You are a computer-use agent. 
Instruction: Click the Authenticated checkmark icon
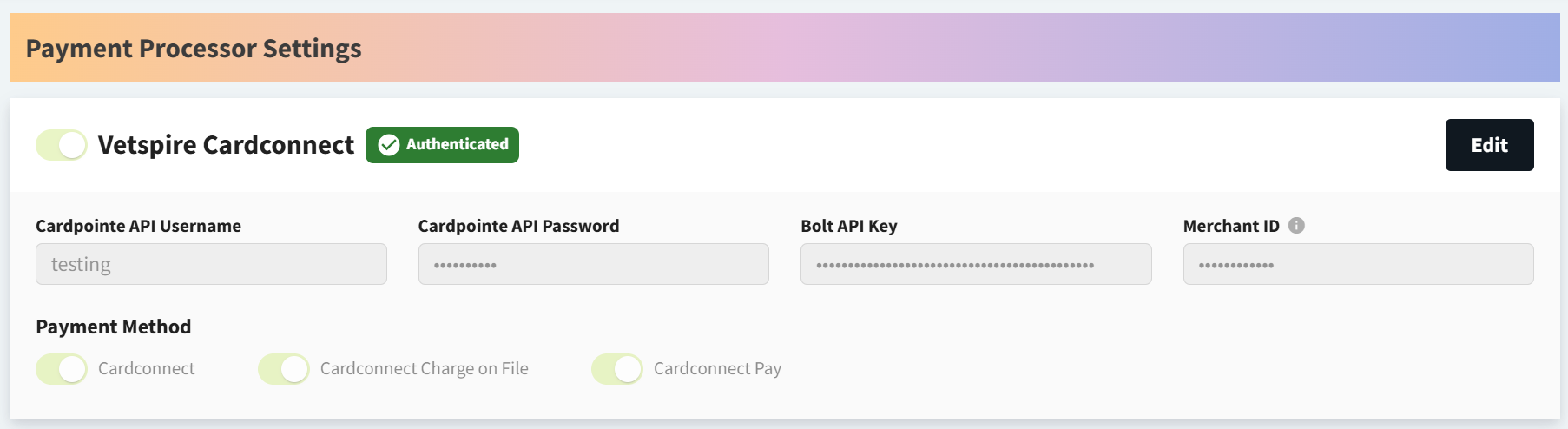(x=389, y=145)
